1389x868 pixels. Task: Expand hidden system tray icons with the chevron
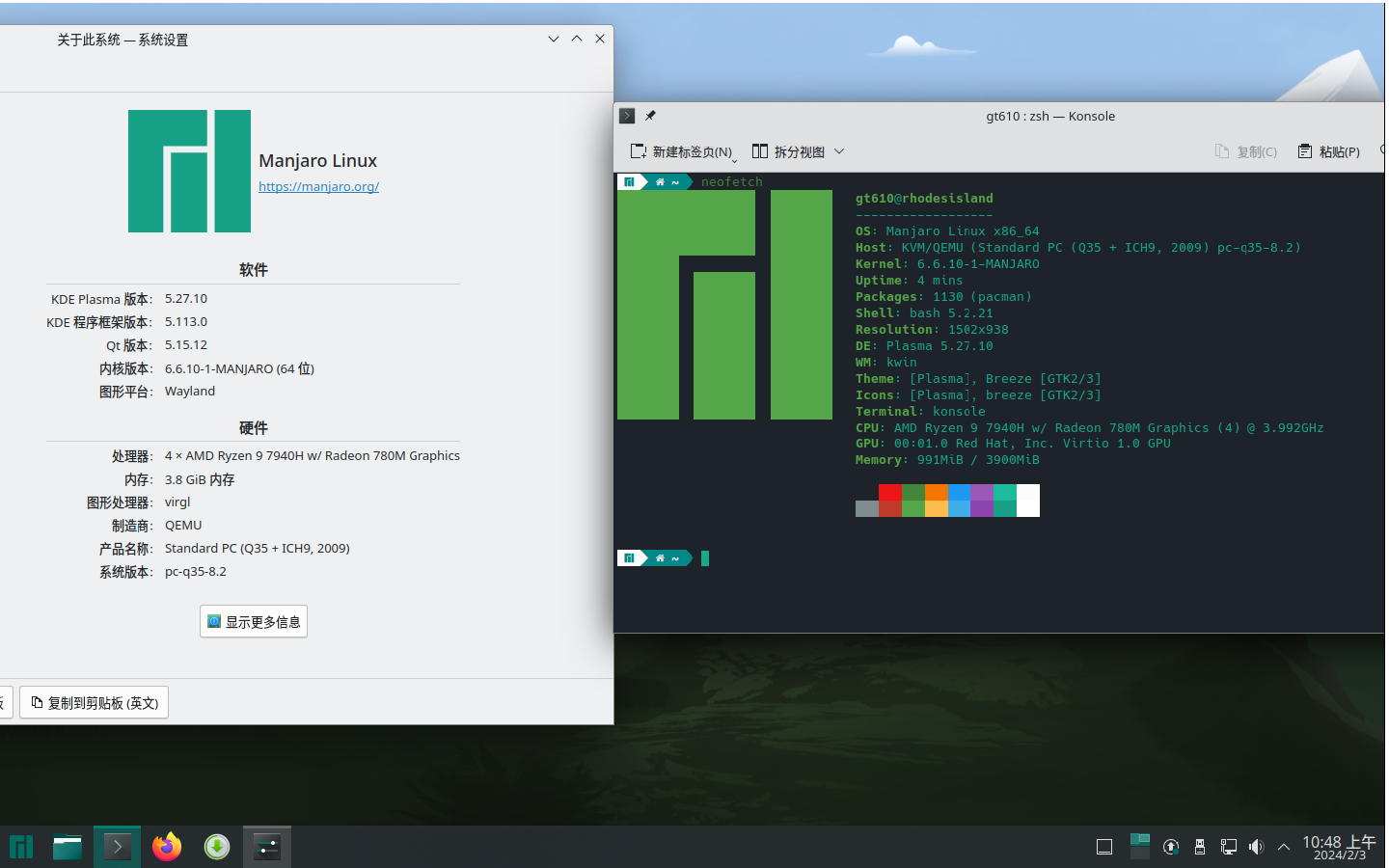(x=1283, y=846)
